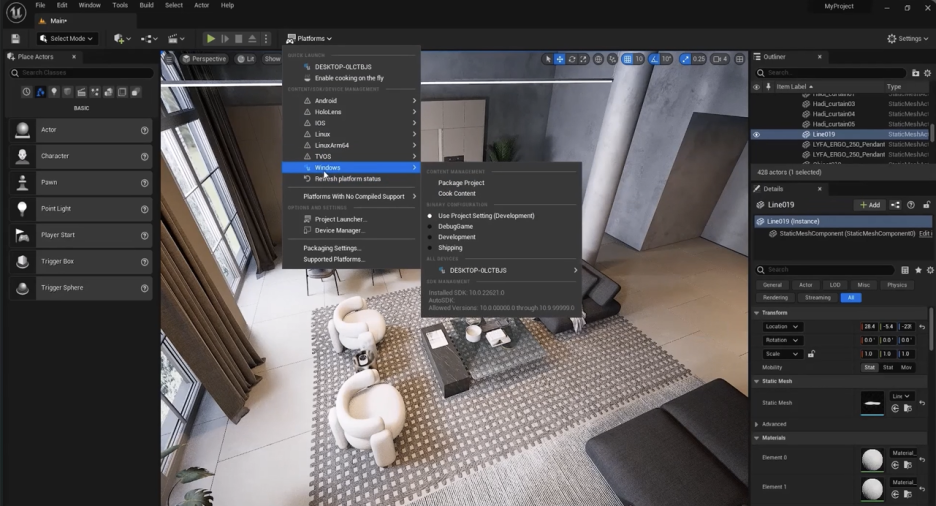Lock the Details panel selection
This screenshot has width=936, height=506.
pos(926,205)
